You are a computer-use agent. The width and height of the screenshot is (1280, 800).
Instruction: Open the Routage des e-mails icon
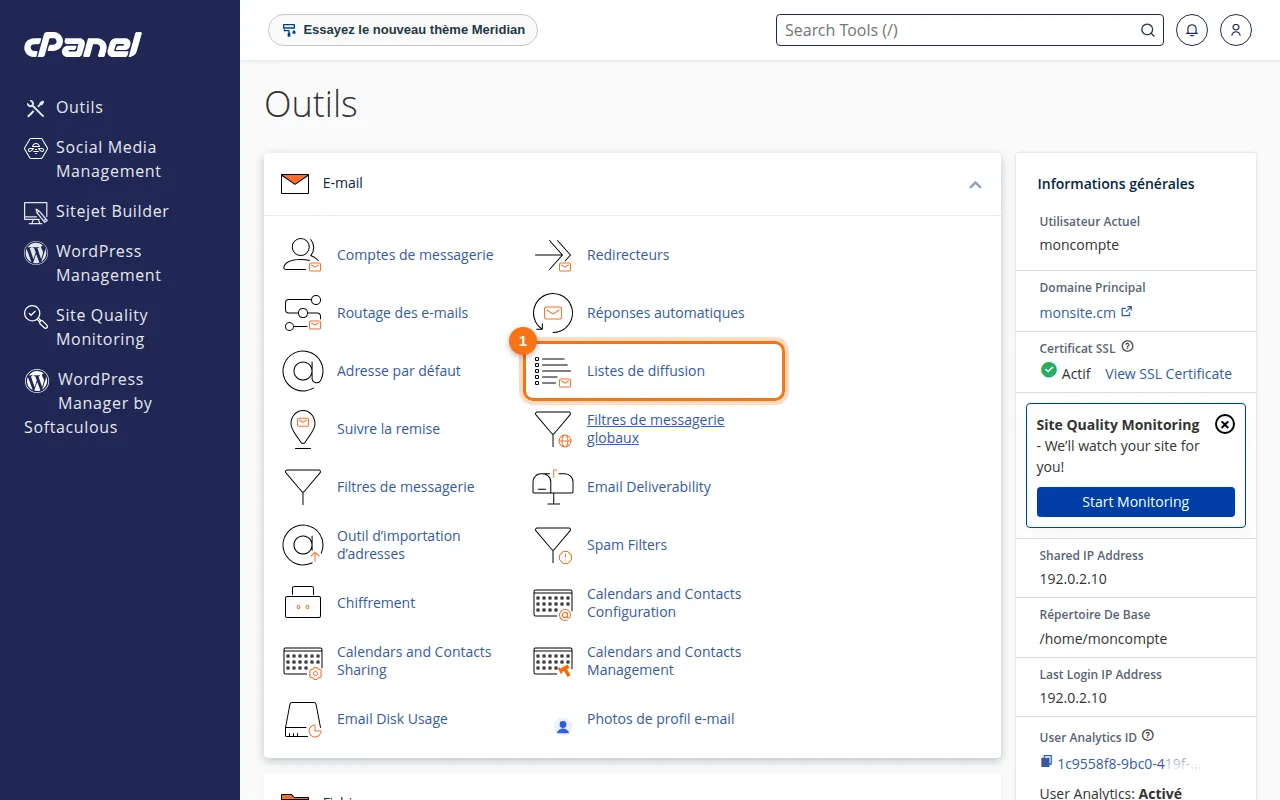(302, 313)
